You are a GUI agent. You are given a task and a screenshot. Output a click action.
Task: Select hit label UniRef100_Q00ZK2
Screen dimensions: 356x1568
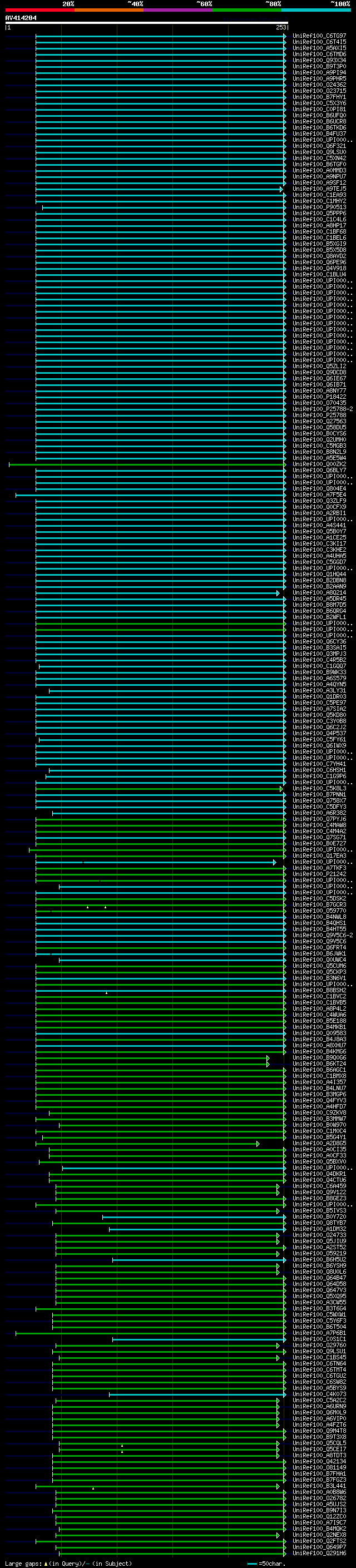click(x=319, y=464)
